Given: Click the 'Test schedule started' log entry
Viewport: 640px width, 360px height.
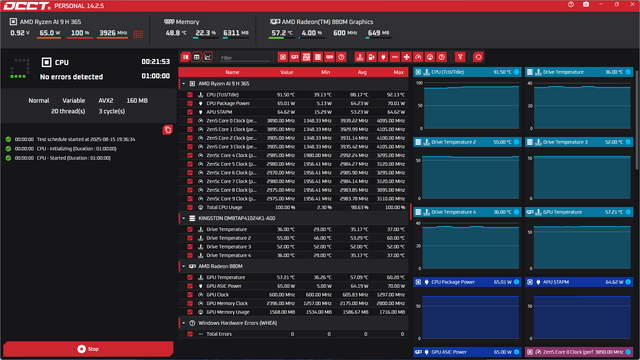Looking at the screenshot, I should (x=86, y=139).
